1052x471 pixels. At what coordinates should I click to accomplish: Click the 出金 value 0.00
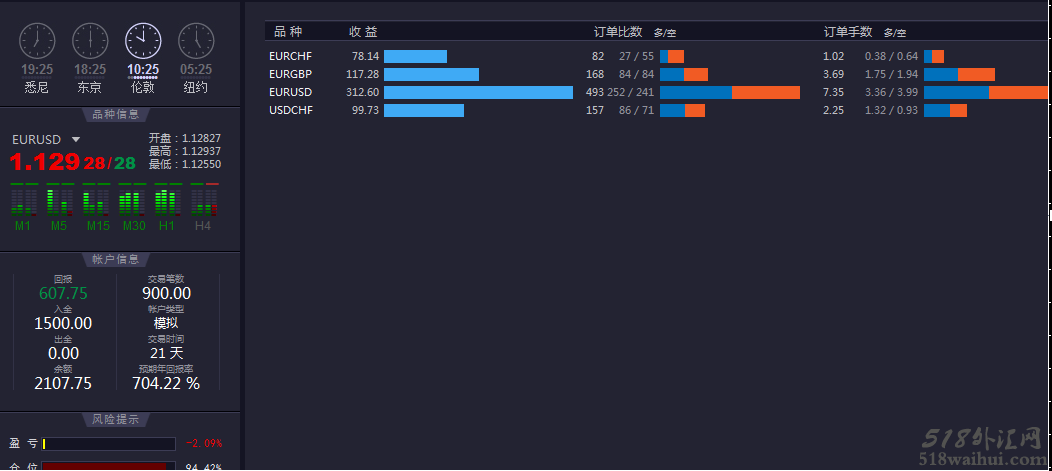coord(63,353)
